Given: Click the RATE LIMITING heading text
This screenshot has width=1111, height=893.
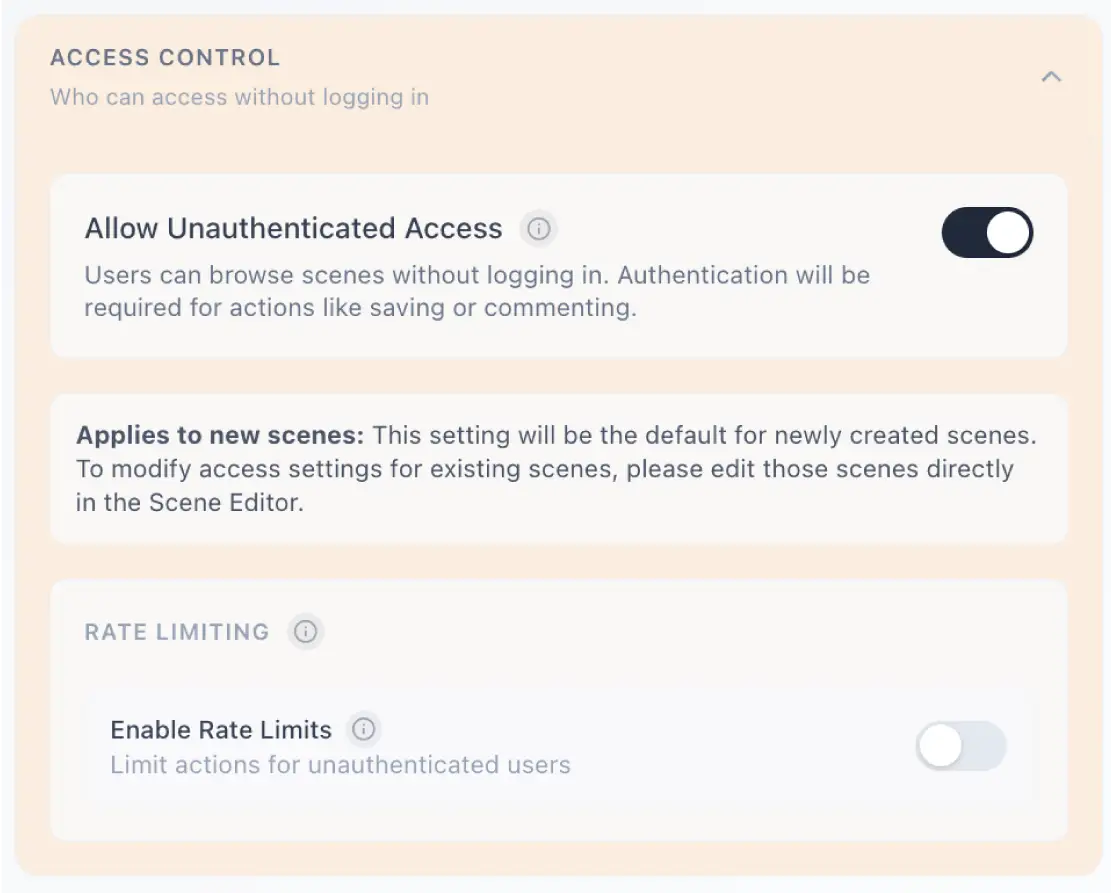Looking at the screenshot, I should [x=177, y=631].
